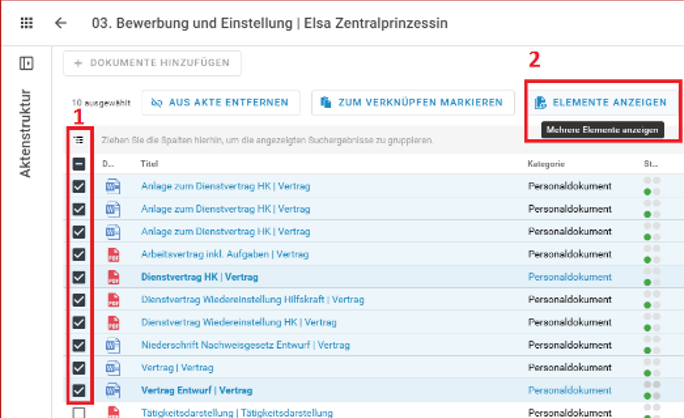Click Personaldokument cell in Arbeitsvertrag row
This screenshot has width=684, height=418.
pyautogui.click(x=570, y=254)
